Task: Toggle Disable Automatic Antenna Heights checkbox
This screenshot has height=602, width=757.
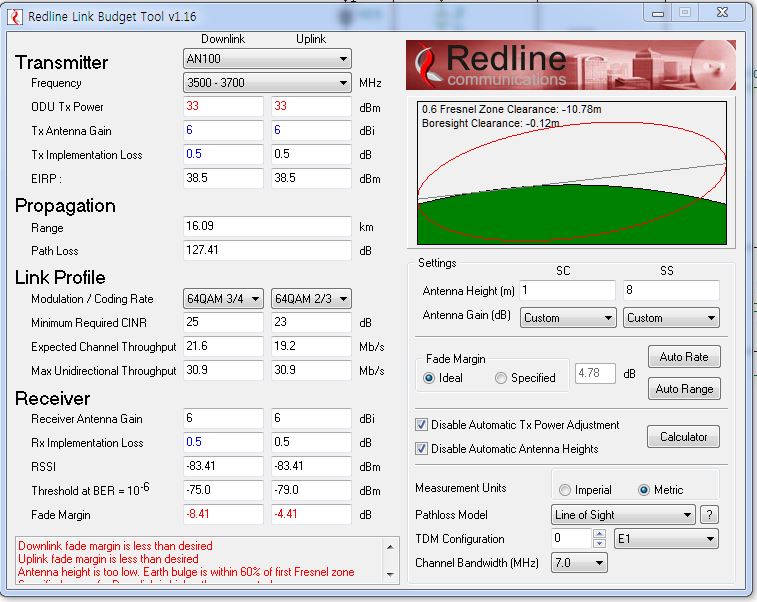Action: click(x=422, y=449)
